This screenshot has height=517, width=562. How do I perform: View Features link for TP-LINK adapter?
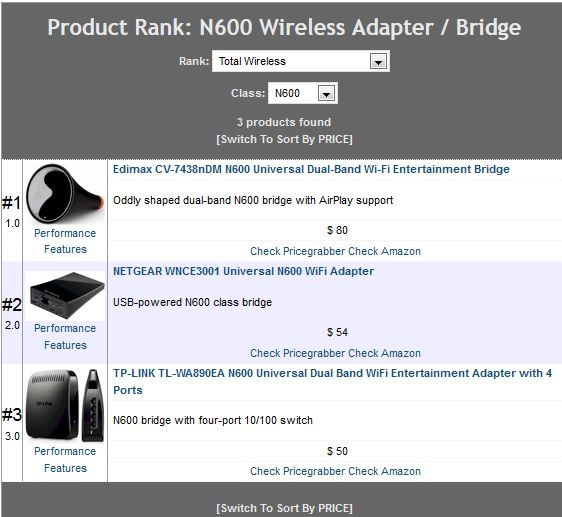coord(65,468)
